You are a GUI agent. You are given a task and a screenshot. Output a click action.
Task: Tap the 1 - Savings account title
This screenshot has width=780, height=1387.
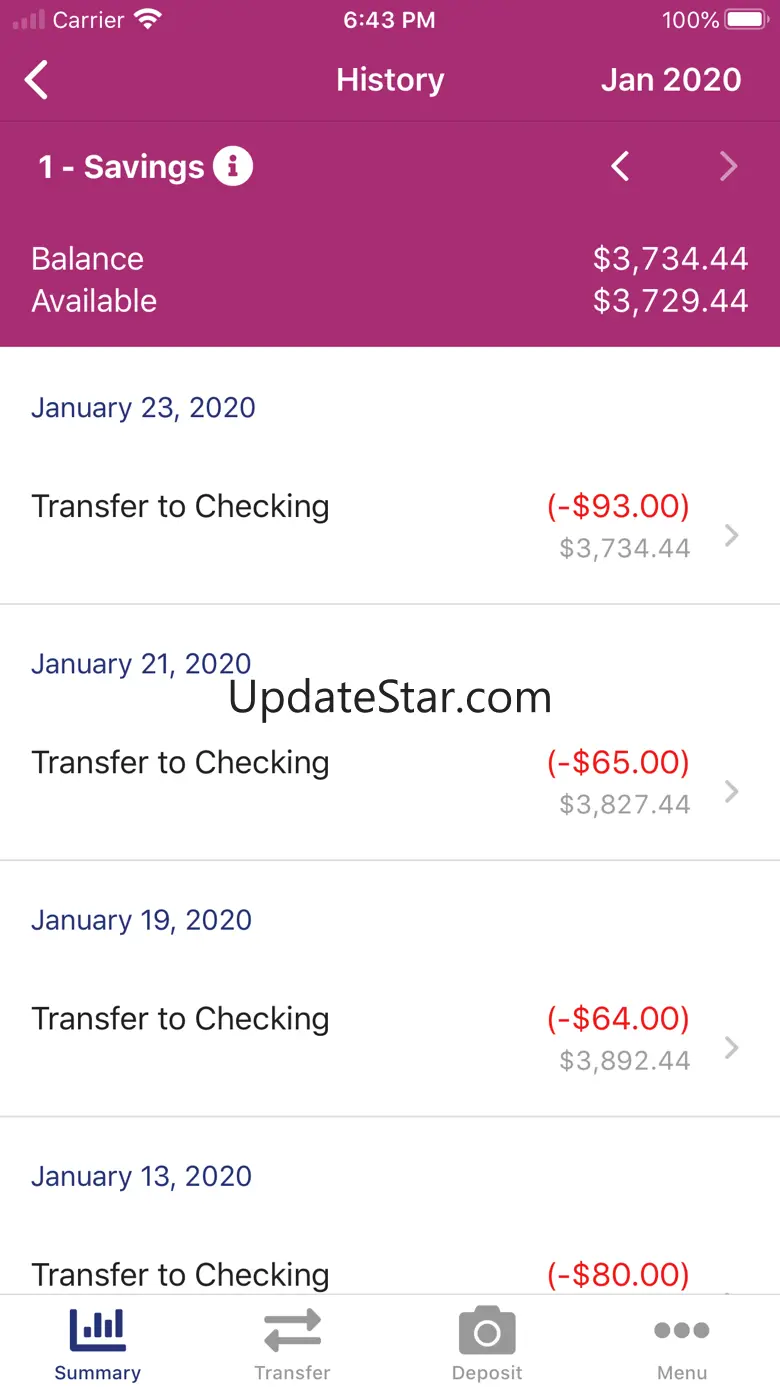[121, 167]
